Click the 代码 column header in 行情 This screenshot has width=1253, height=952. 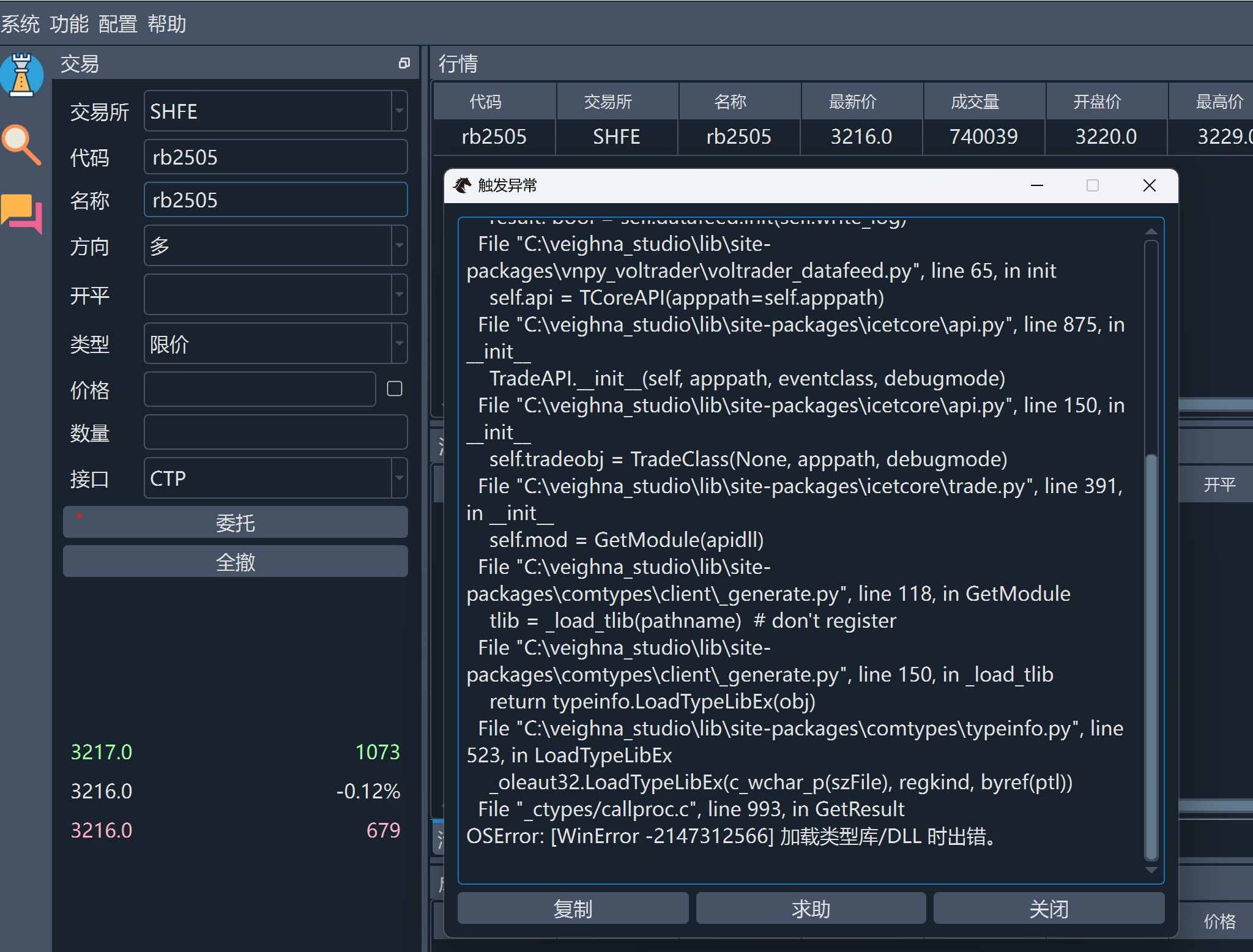pos(494,101)
